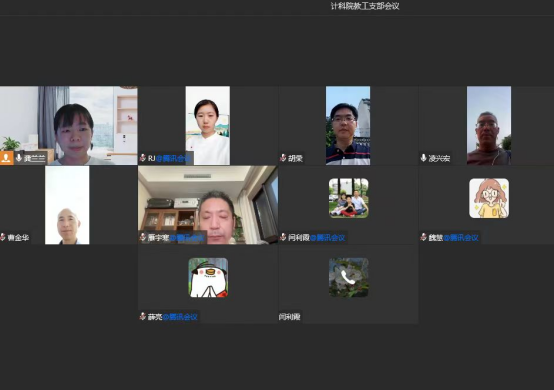The image size is (554, 390).
Task: Select the cartoon girl avatar of 魏慧
Action: [x=489, y=198]
